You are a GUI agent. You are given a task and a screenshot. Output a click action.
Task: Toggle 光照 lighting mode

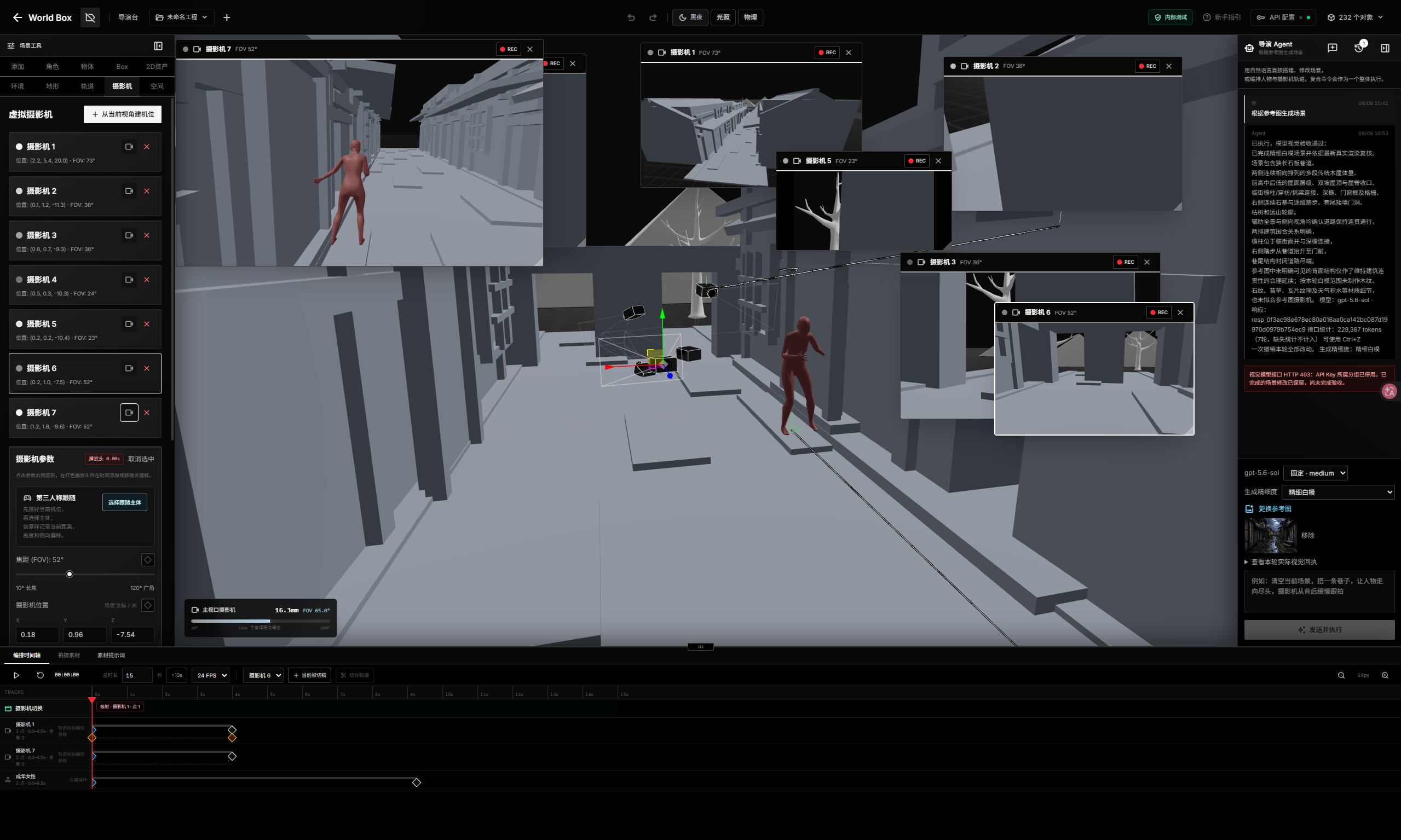tap(723, 18)
